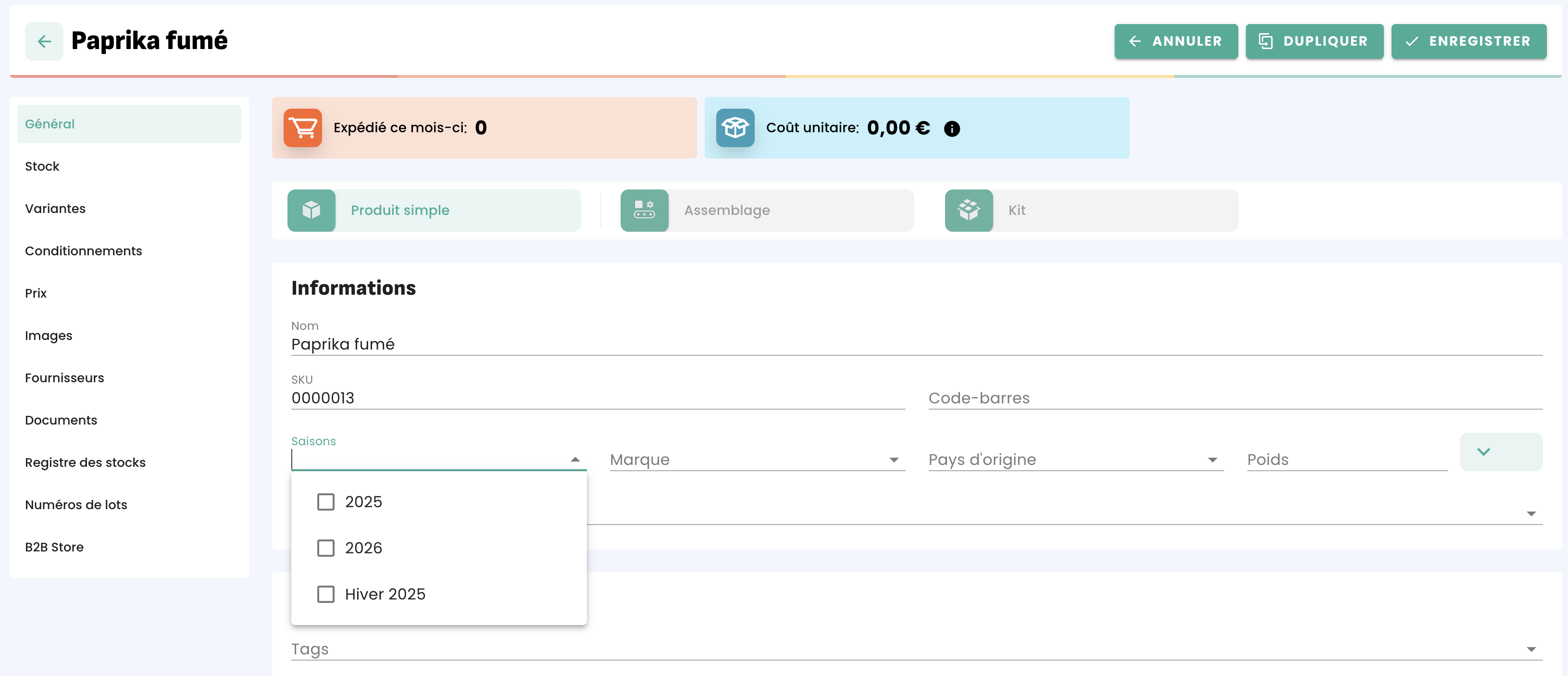This screenshot has width=1568, height=676.
Task: Open the Marque dropdown
Action: [894, 460]
